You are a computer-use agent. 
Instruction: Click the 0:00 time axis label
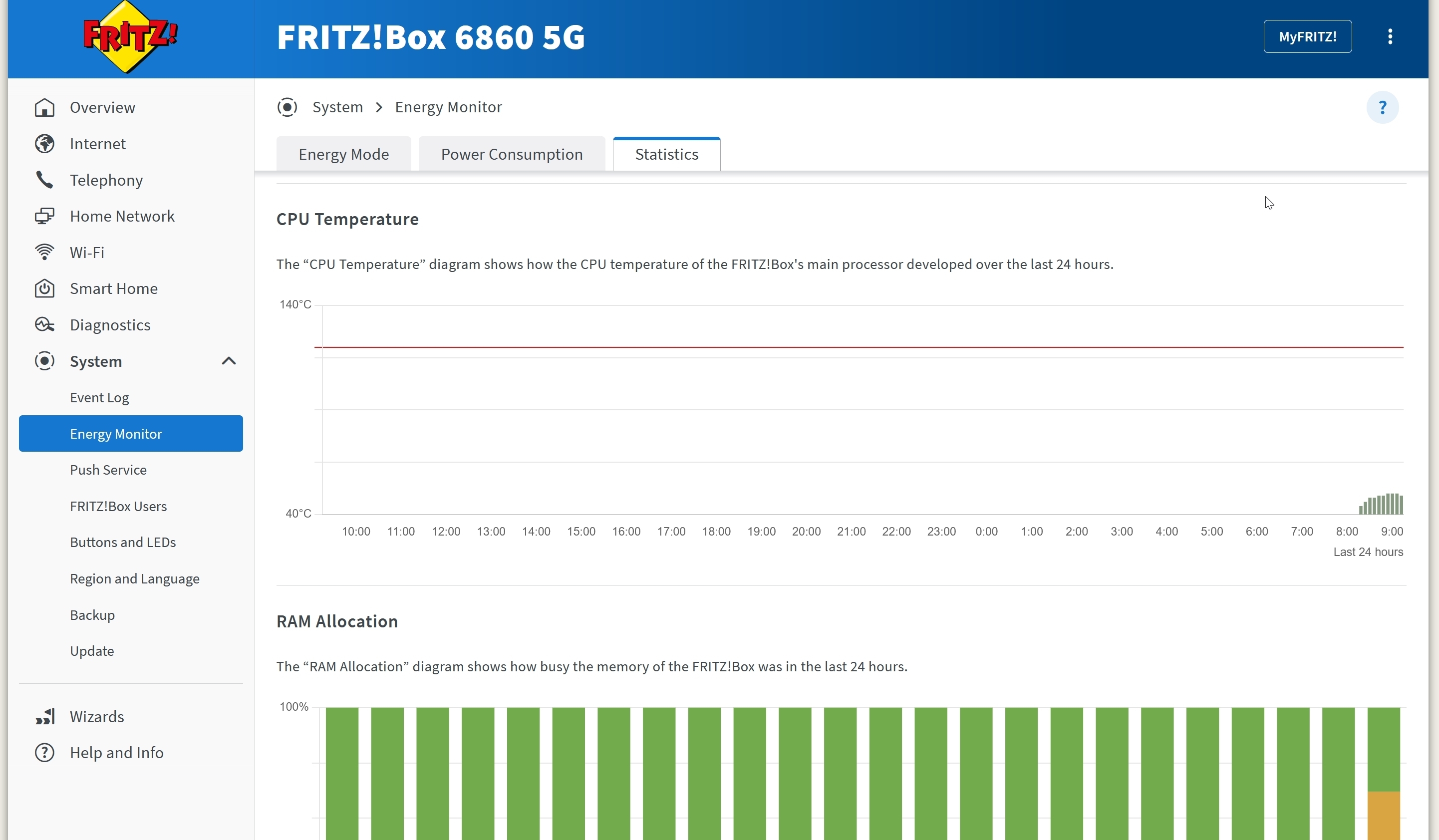tap(986, 532)
